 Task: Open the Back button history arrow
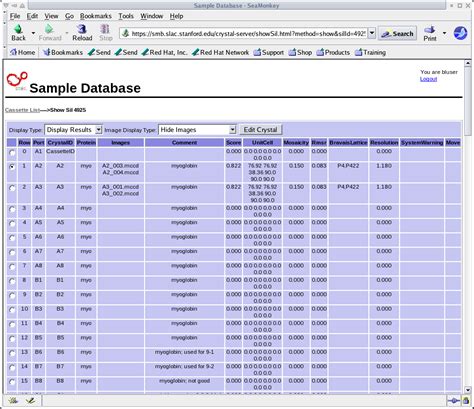click(33, 33)
